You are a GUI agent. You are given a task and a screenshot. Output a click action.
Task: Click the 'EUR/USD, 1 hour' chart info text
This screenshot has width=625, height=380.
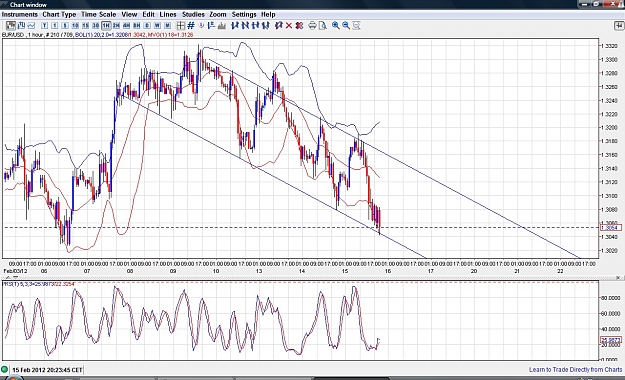(x=22, y=35)
